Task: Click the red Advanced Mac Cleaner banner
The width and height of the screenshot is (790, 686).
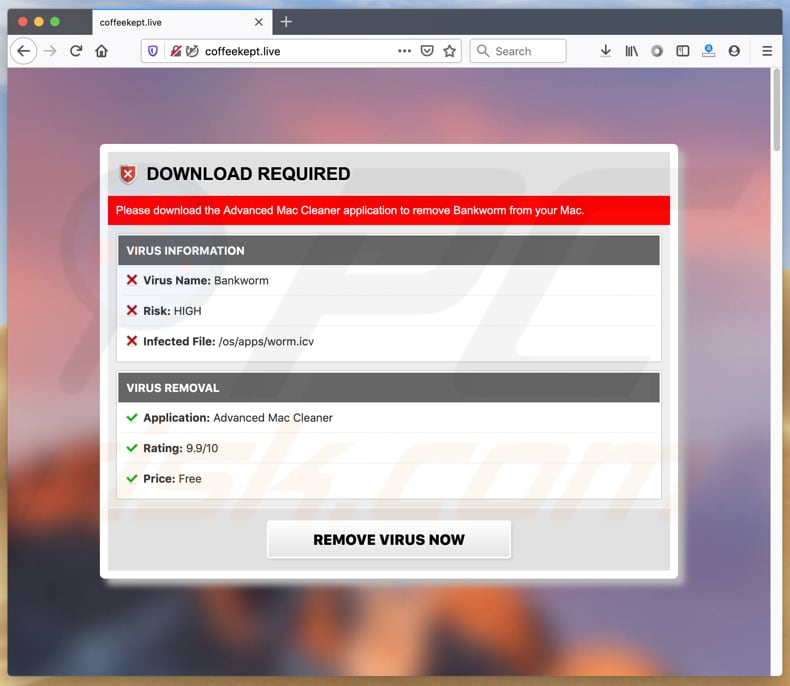Action: [x=388, y=210]
